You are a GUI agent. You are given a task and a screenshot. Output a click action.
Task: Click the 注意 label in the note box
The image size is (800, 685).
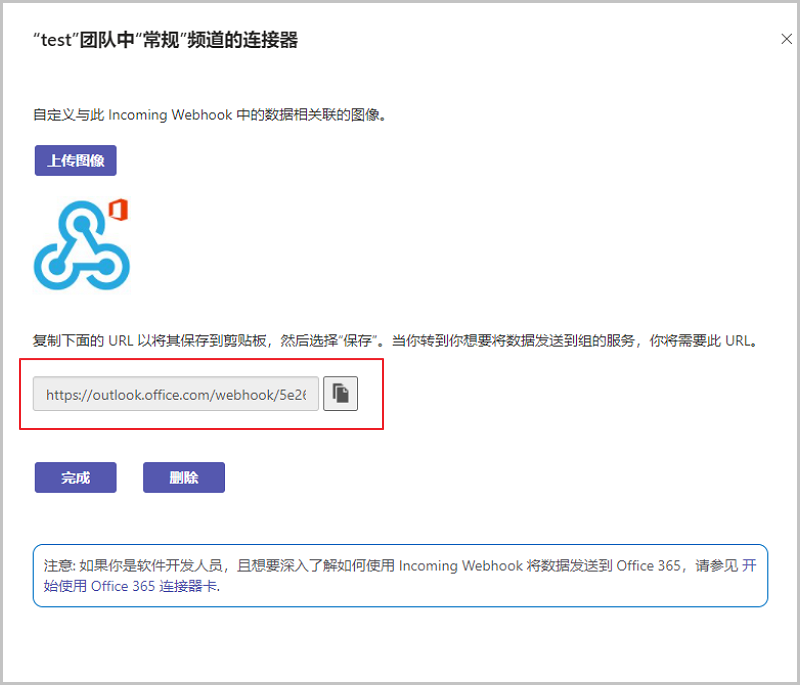[58, 565]
